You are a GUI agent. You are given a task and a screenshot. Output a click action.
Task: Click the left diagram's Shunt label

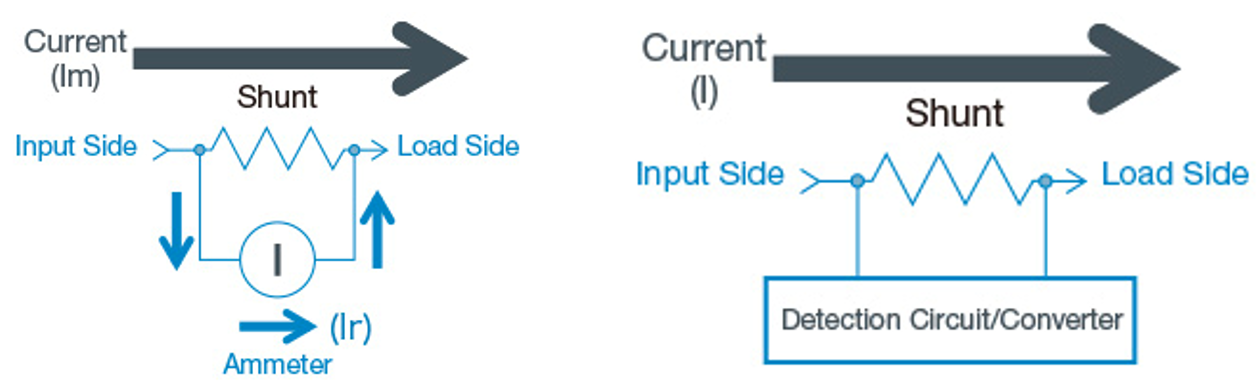(x=277, y=98)
